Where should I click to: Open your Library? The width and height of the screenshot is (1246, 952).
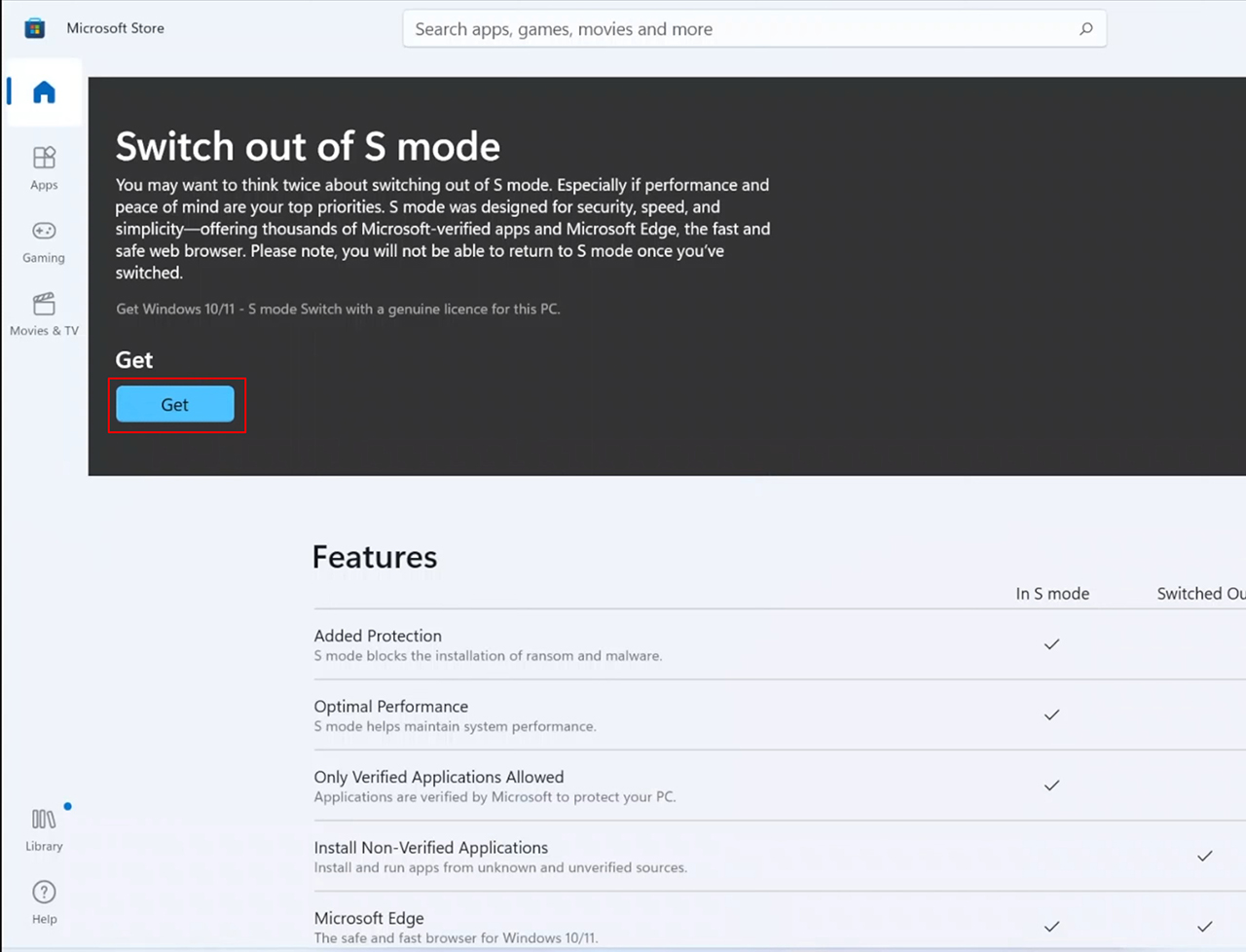tap(43, 827)
